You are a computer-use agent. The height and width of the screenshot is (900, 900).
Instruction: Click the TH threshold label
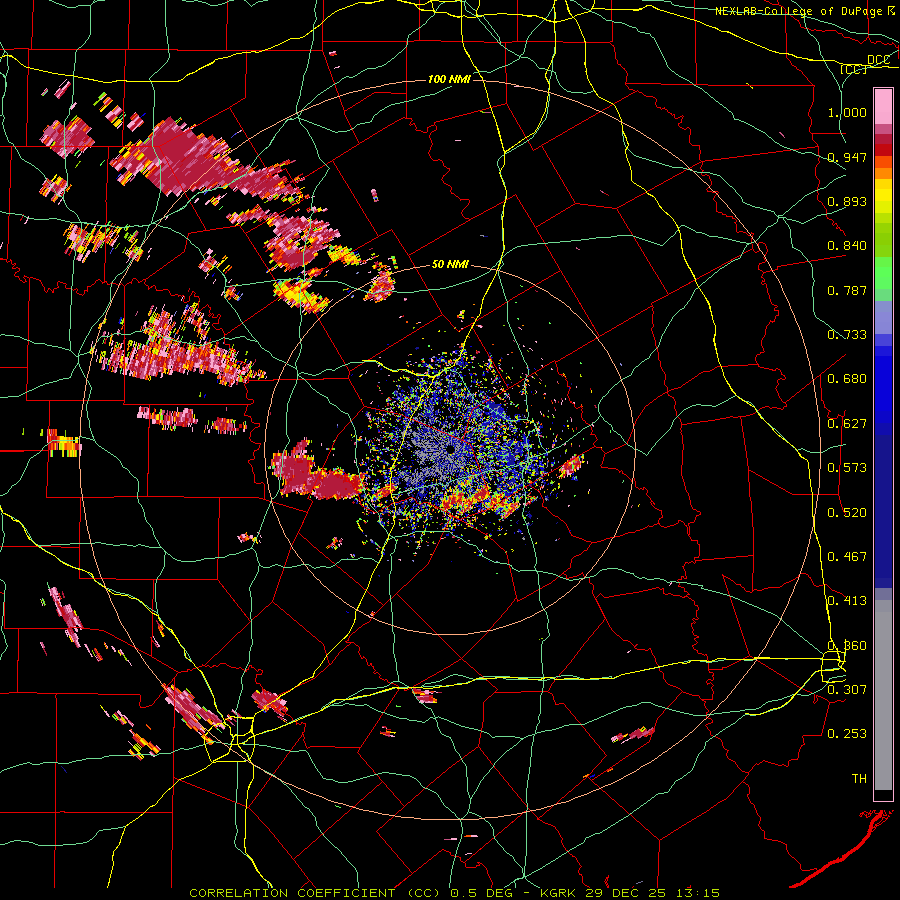[x=859, y=778]
